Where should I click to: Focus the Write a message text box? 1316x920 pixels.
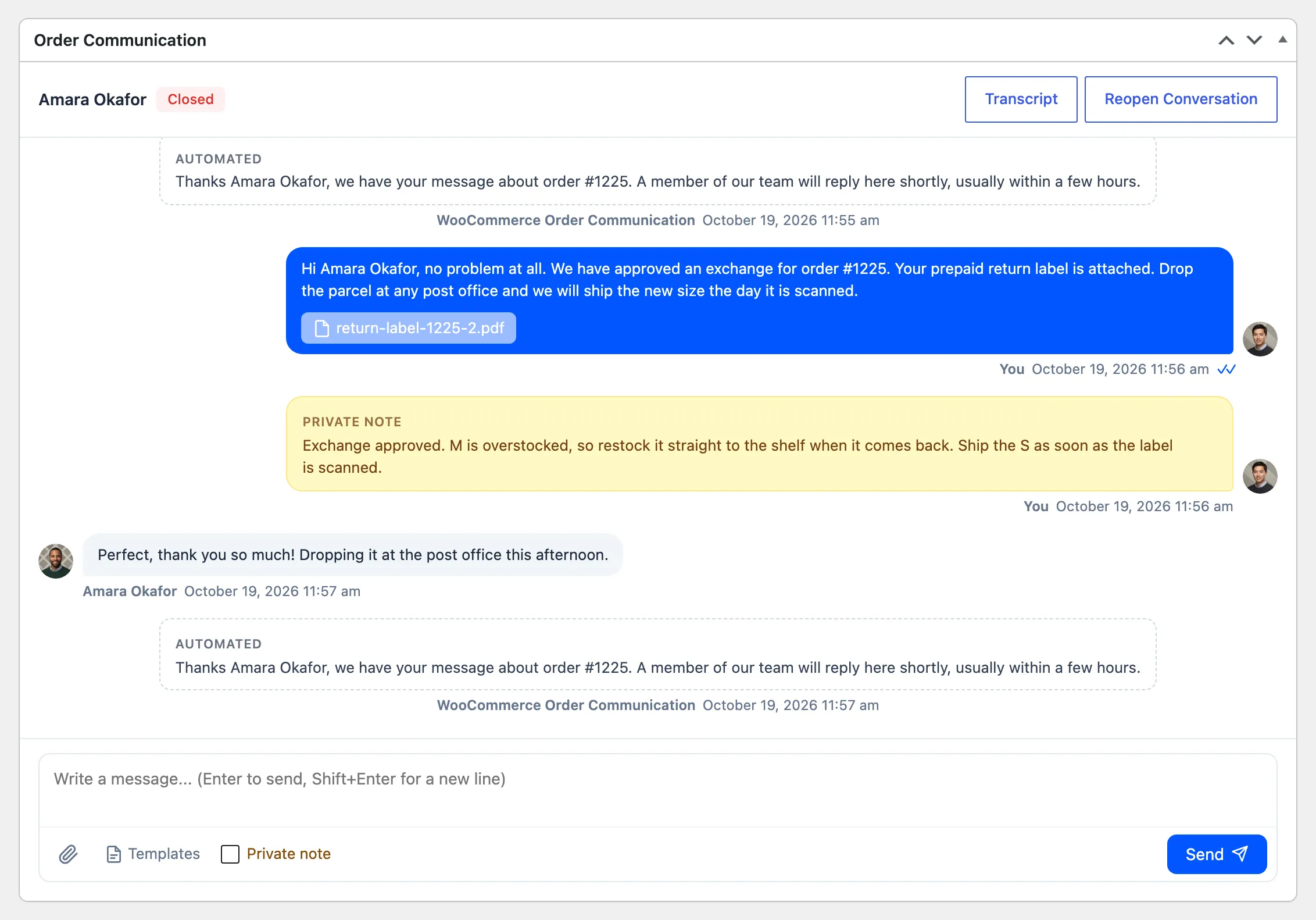click(658, 790)
